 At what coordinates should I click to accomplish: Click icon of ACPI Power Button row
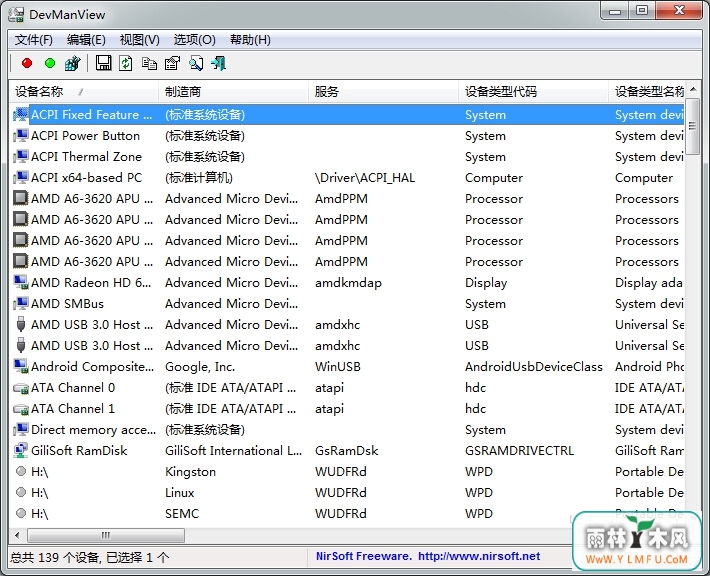(x=21, y=135)
